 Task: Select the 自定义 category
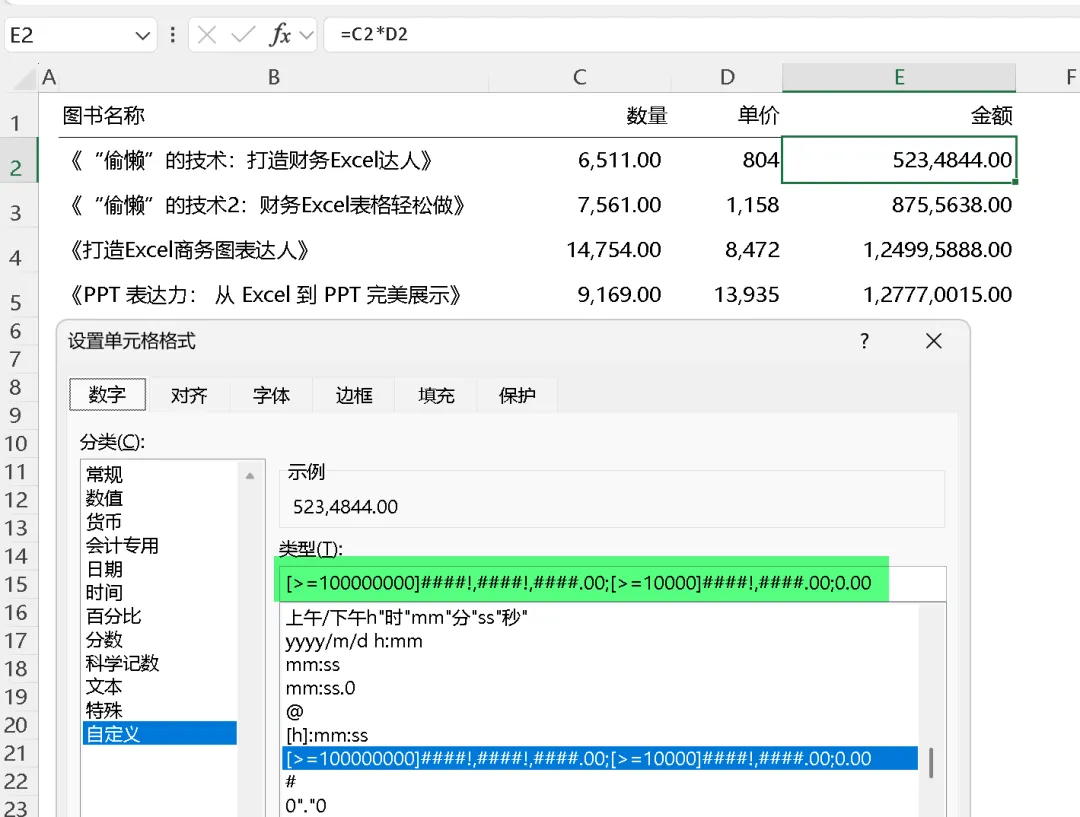159,734
